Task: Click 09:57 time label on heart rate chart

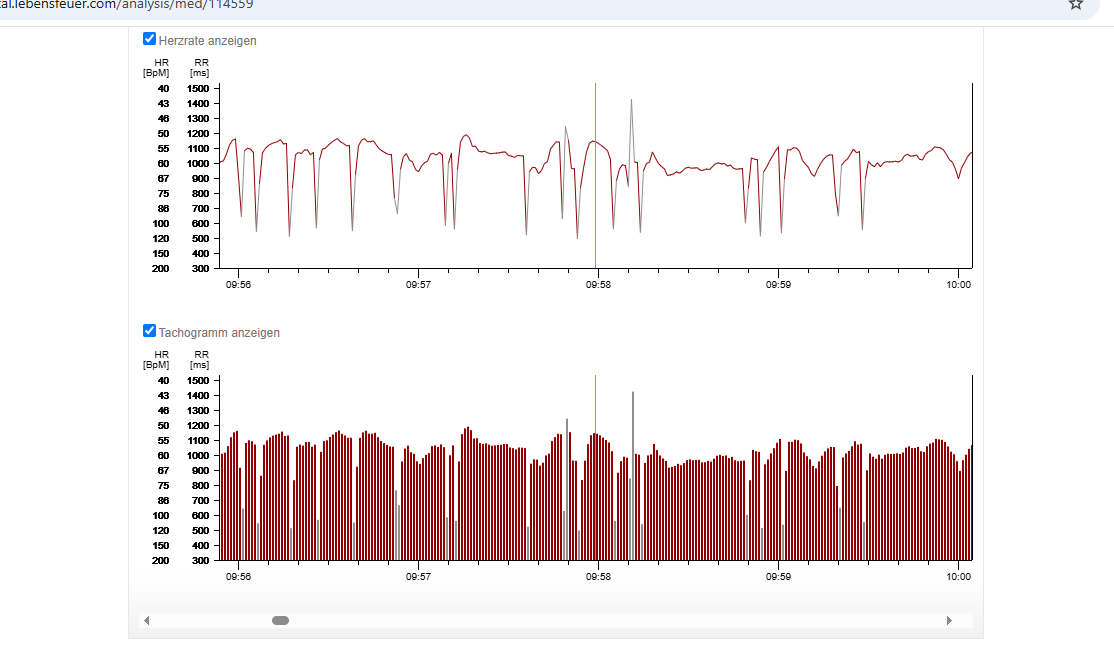Action: [418, 285]
